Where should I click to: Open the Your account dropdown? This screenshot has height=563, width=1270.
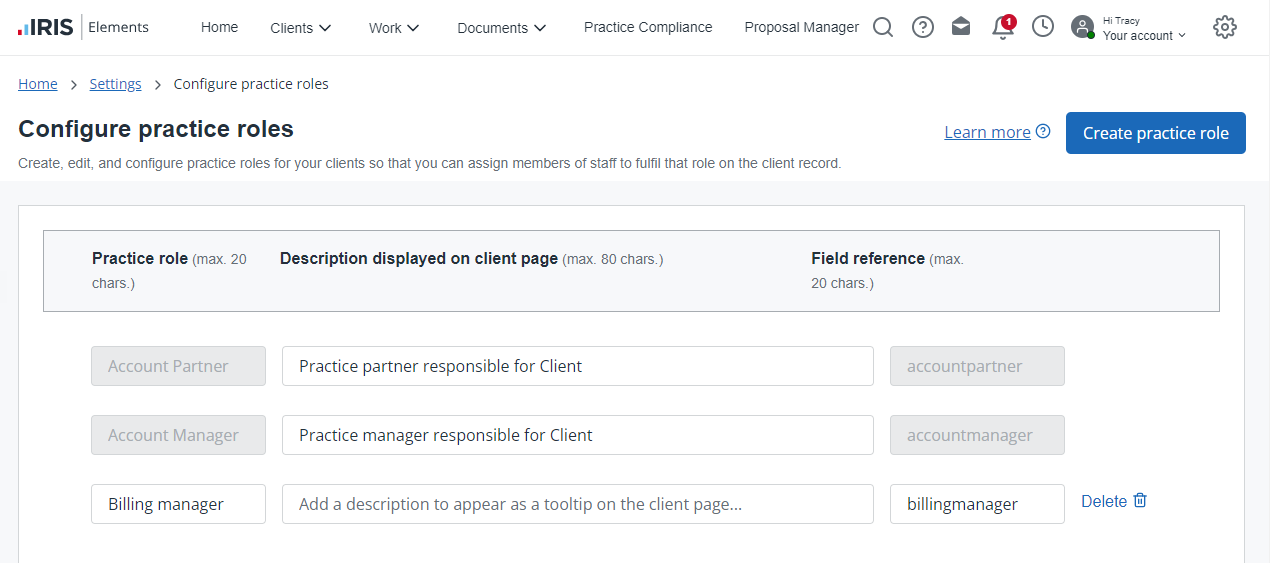(1144, 35)
